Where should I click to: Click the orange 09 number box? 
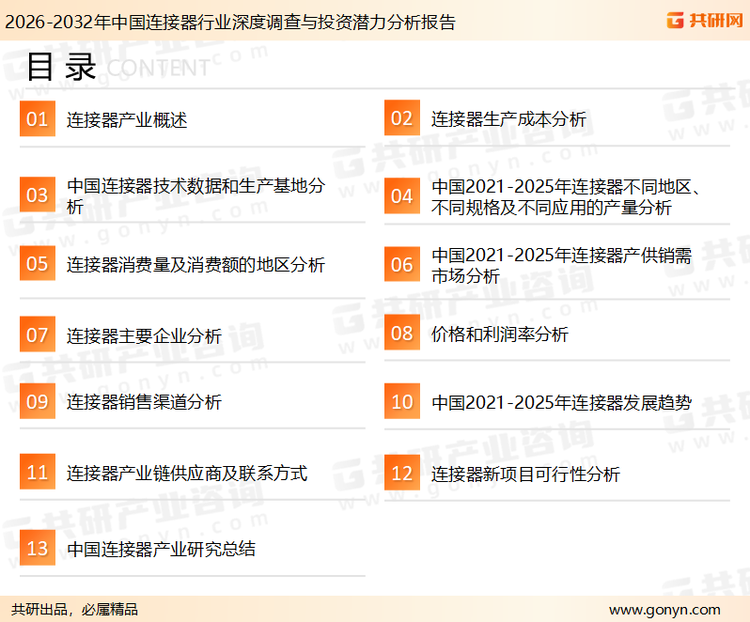click(37, 401)
